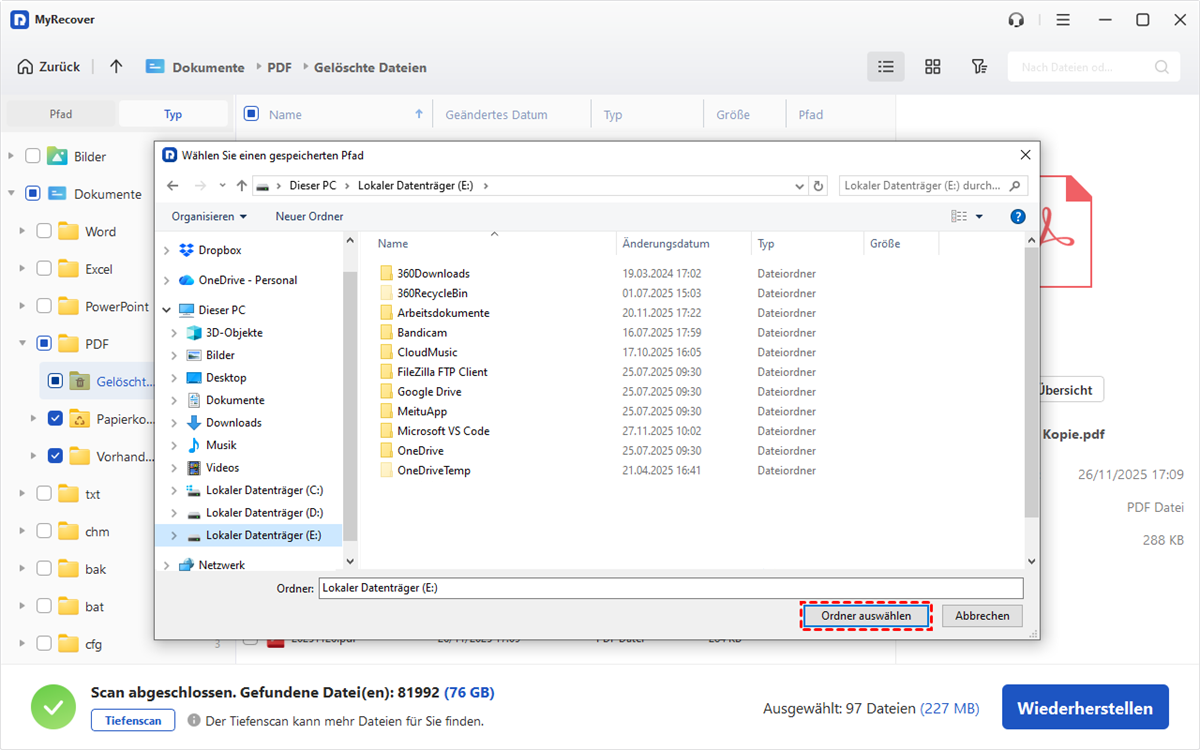Select Downloads in the navigation tree
1200x750 pixels.
233,423
